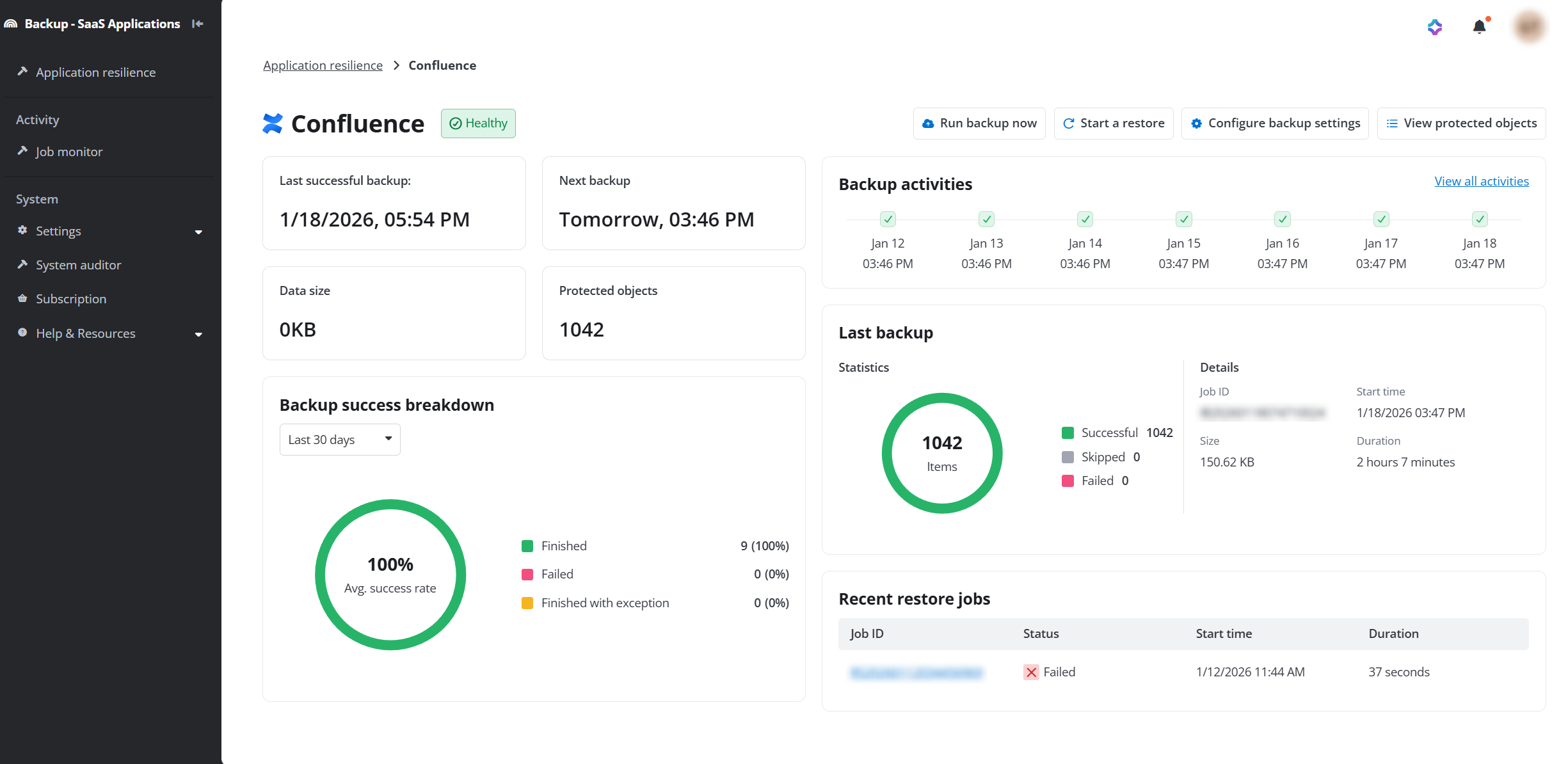
Task: Collapse the sidebar with the arrow icon
Action: coord(198,24)
